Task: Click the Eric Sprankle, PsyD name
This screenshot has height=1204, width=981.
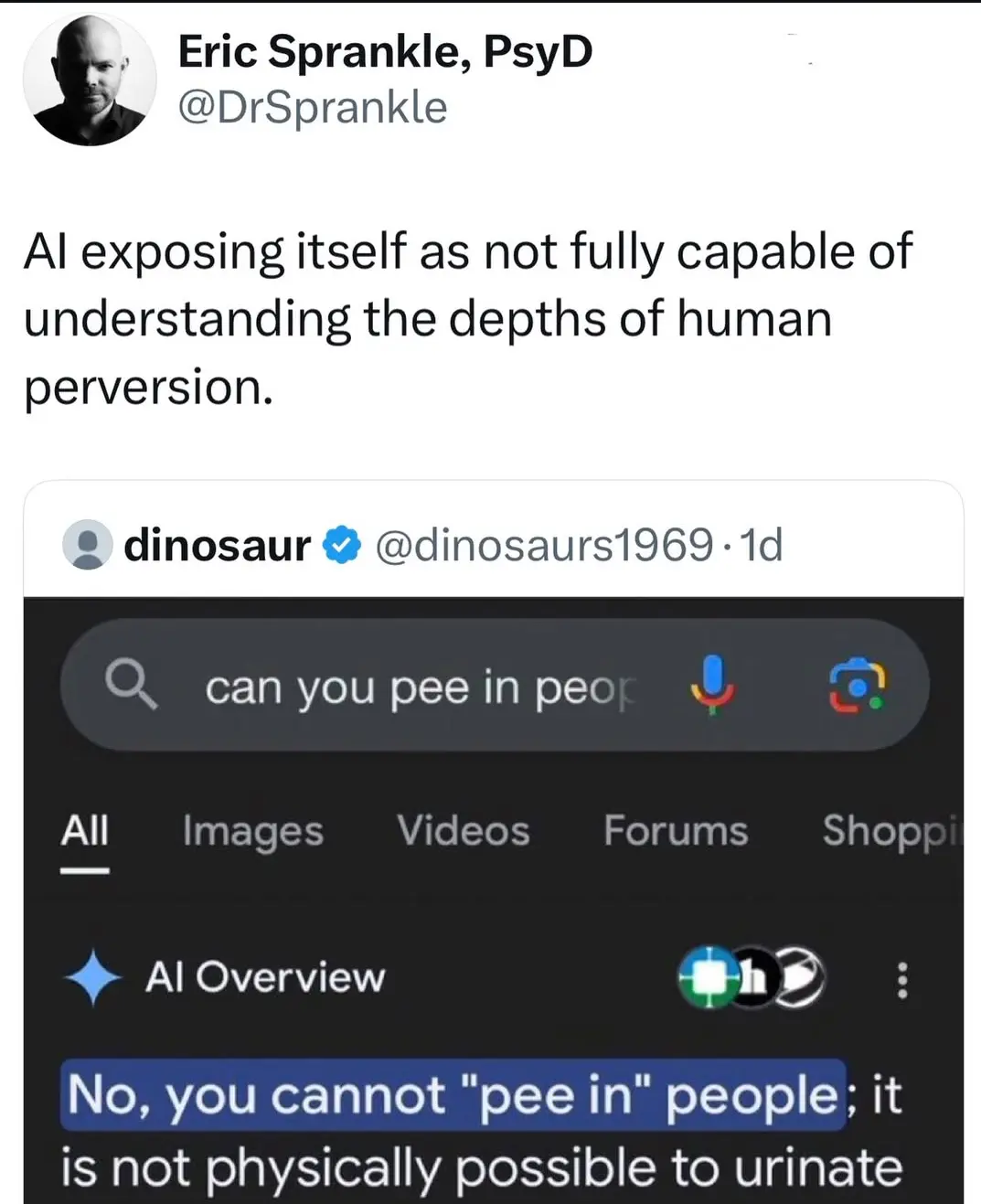Action: click(385, 51)
